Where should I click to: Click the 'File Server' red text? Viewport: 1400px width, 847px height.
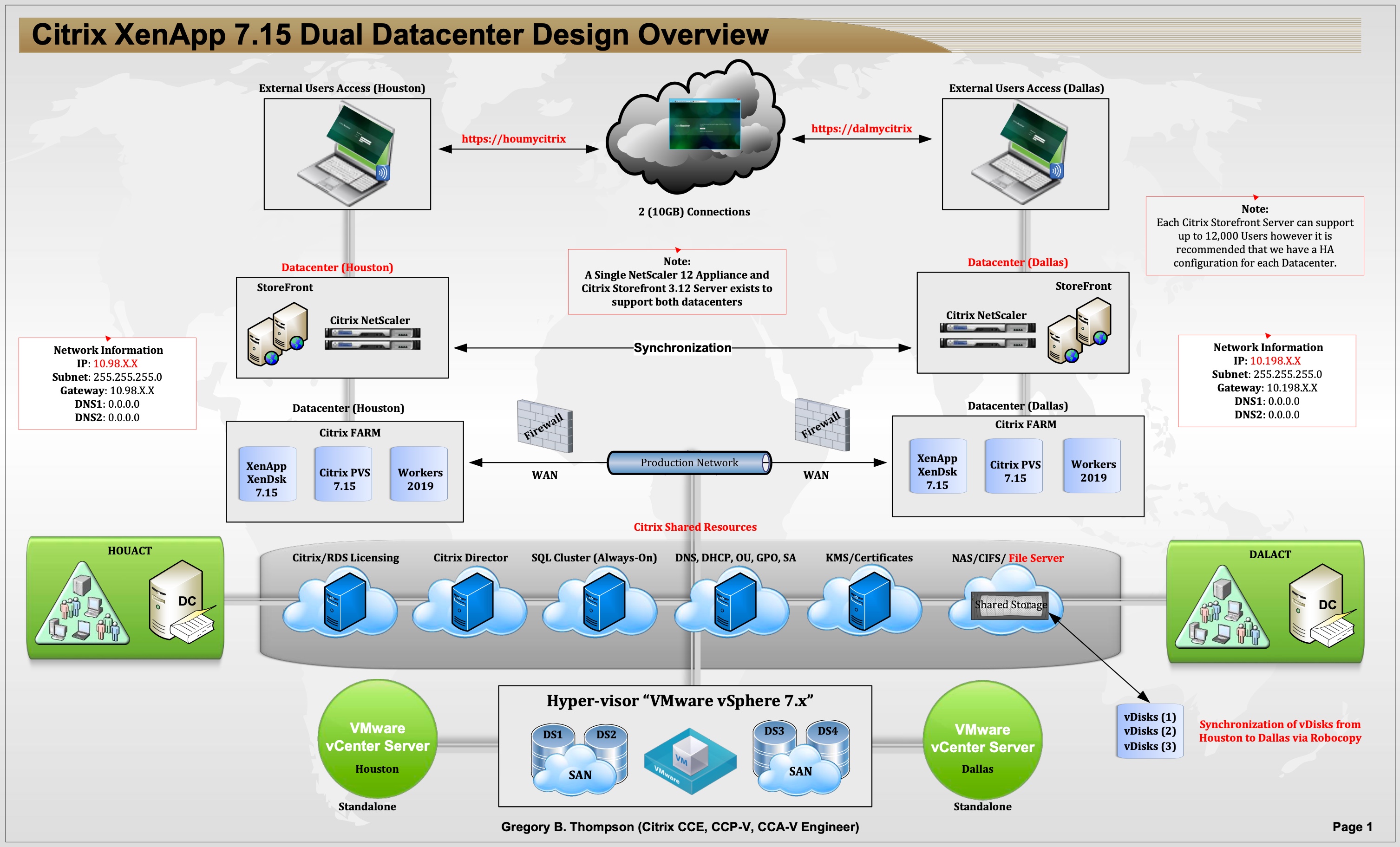(x=1036, y=558)
